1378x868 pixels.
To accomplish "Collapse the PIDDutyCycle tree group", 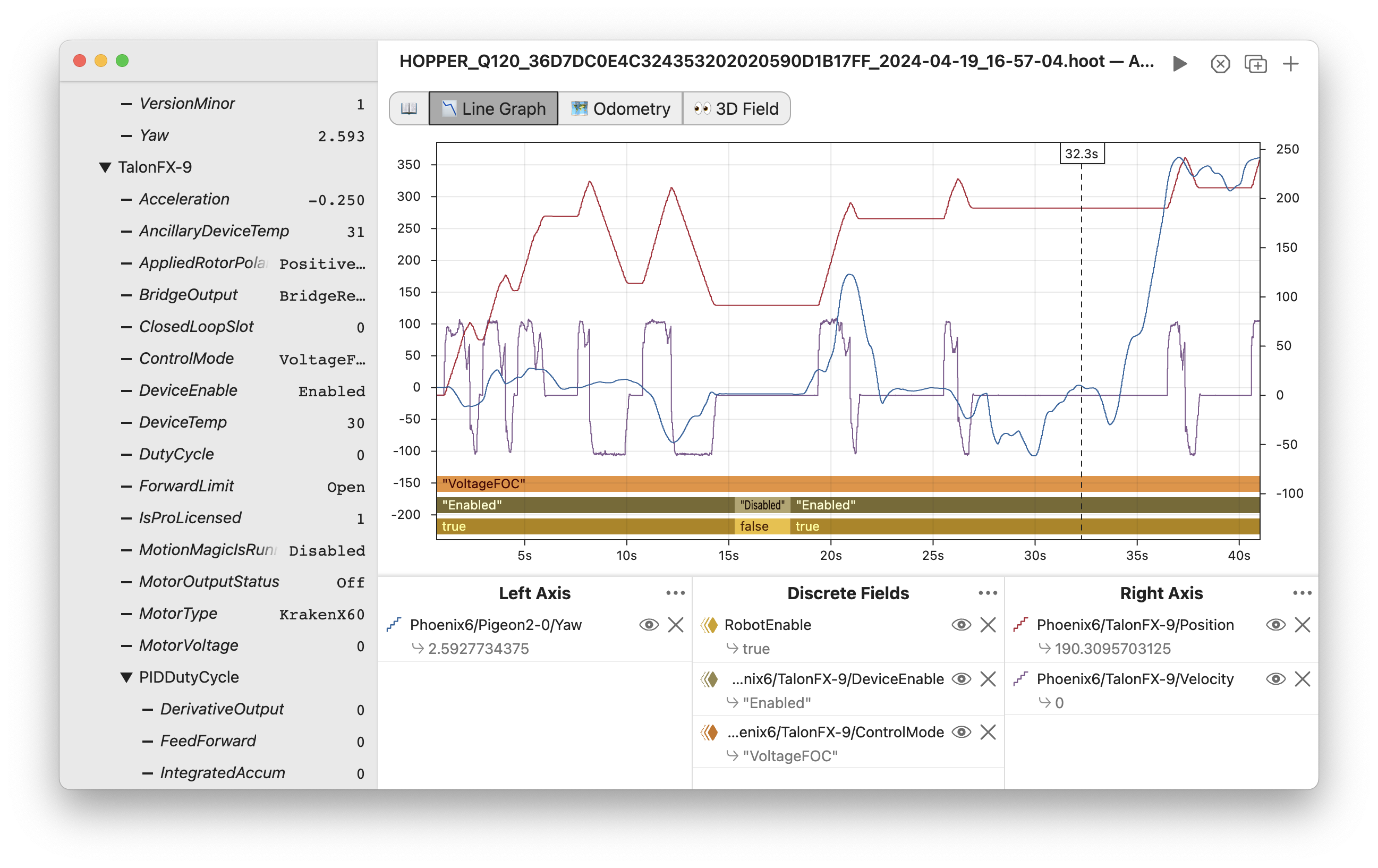I will 126,677.
